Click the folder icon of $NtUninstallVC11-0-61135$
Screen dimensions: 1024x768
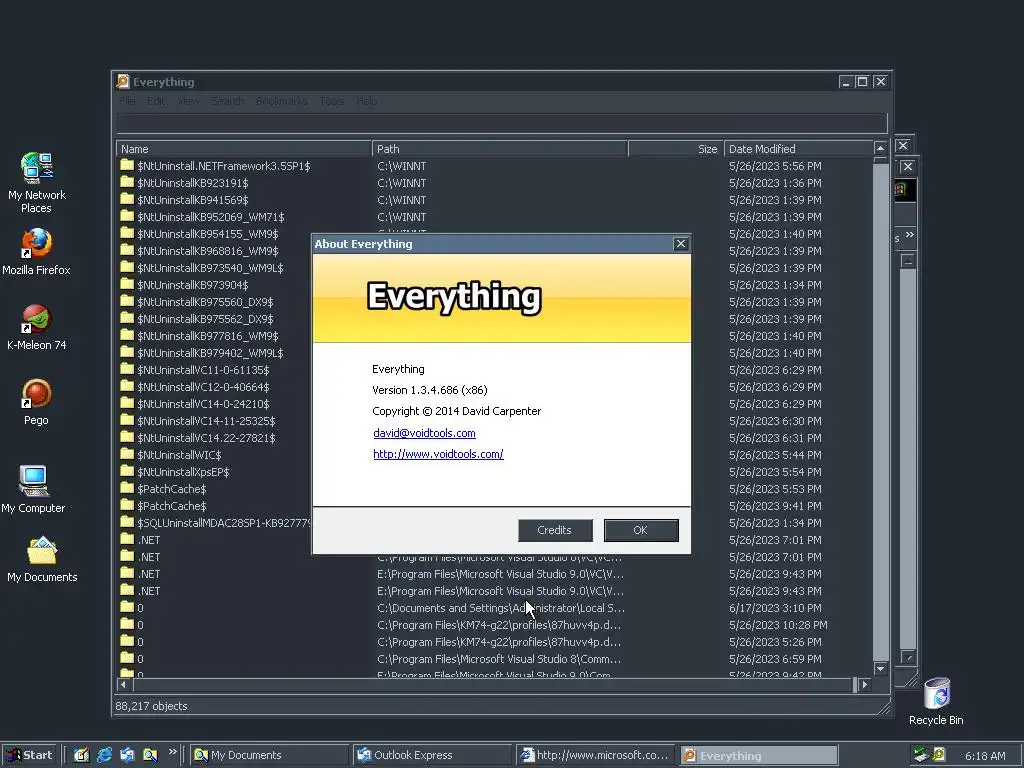click(x=127, y=370)
